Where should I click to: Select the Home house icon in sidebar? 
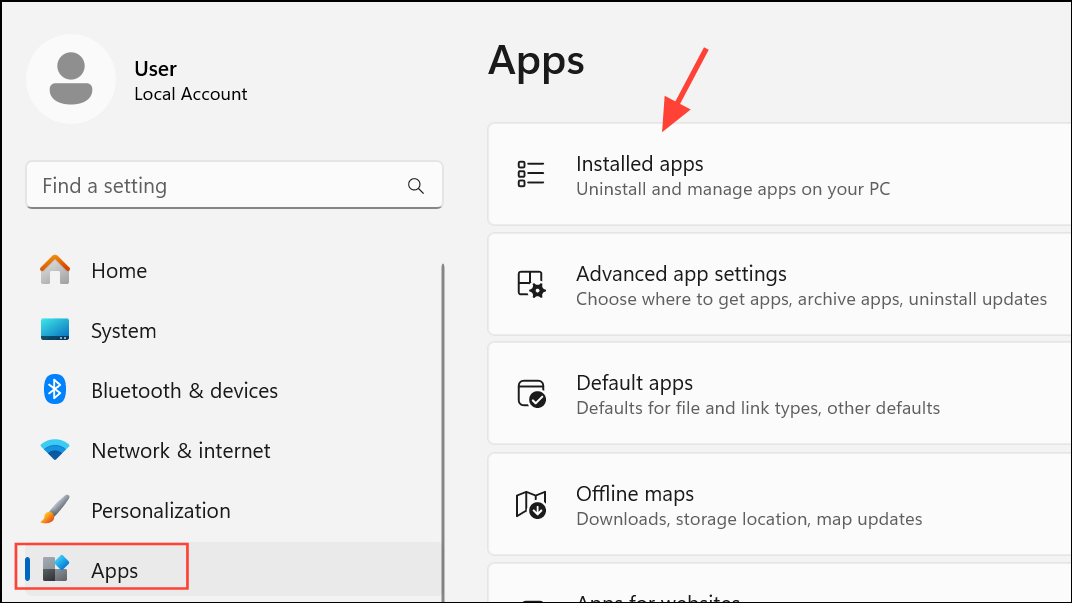tap(54, 270)
